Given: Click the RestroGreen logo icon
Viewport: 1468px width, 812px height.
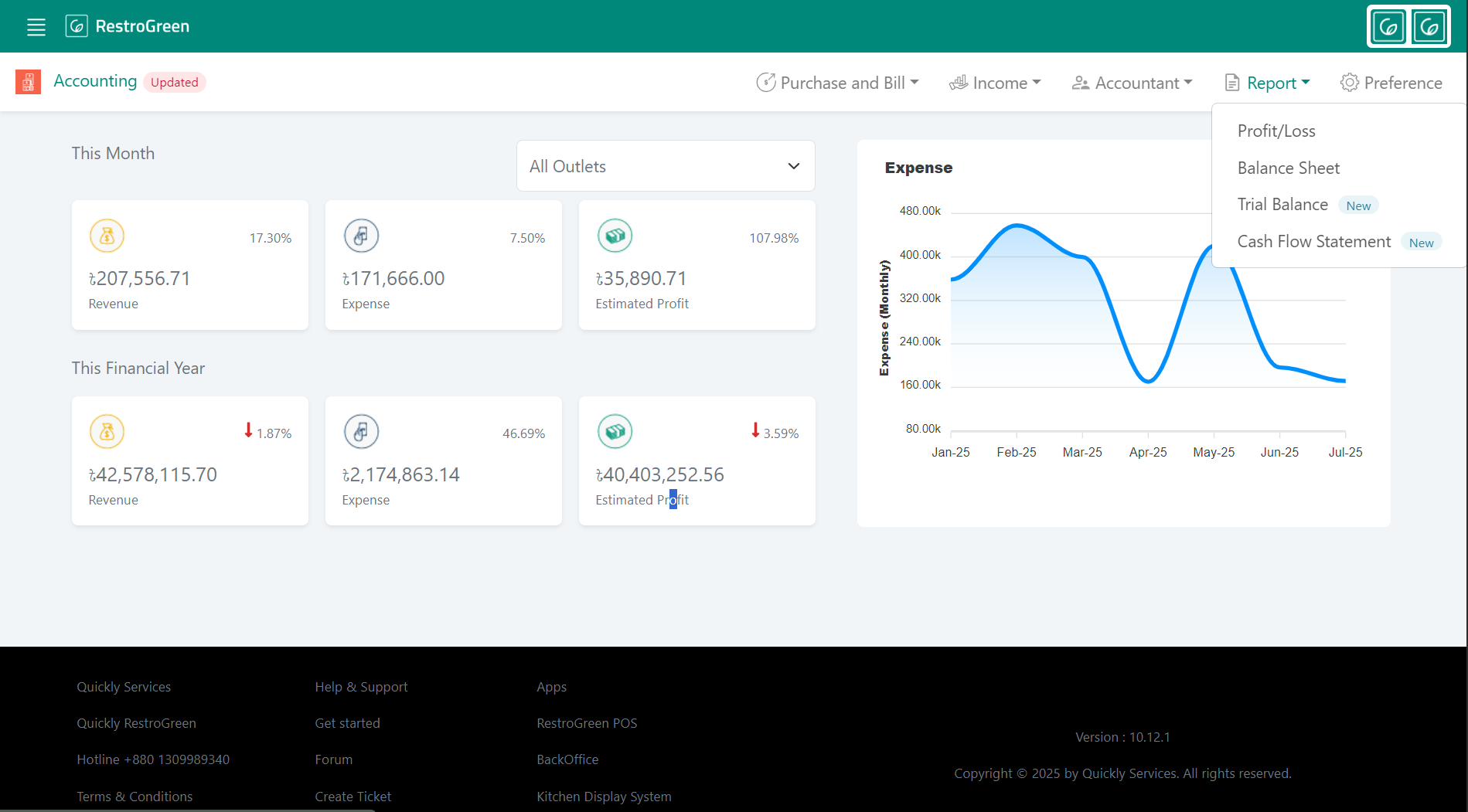Looking at the screenshot, I should [x=77, y=26].
